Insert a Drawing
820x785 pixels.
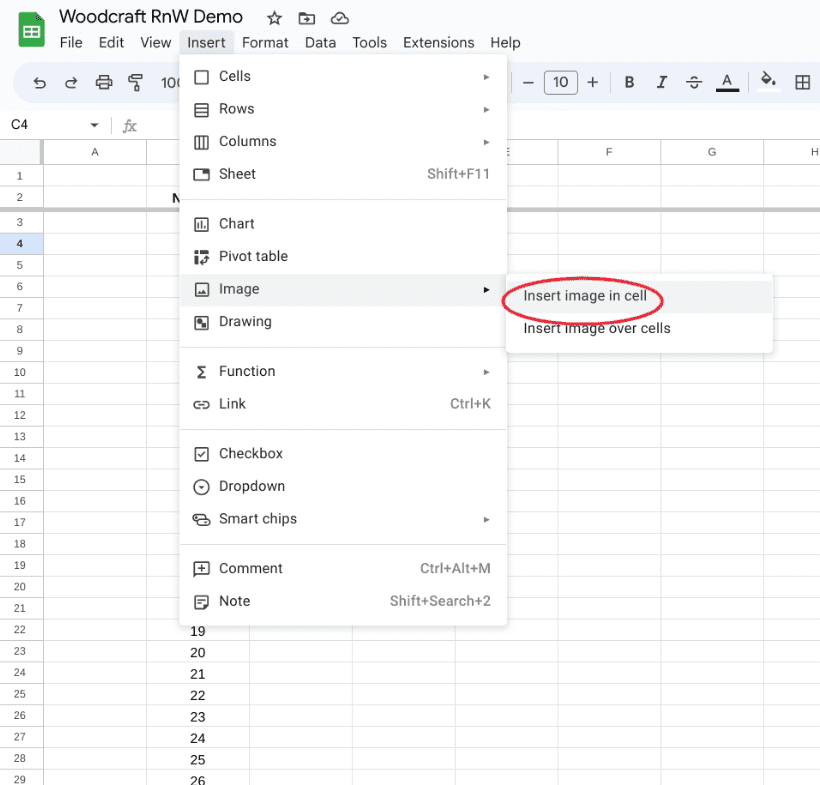point(343,322)
